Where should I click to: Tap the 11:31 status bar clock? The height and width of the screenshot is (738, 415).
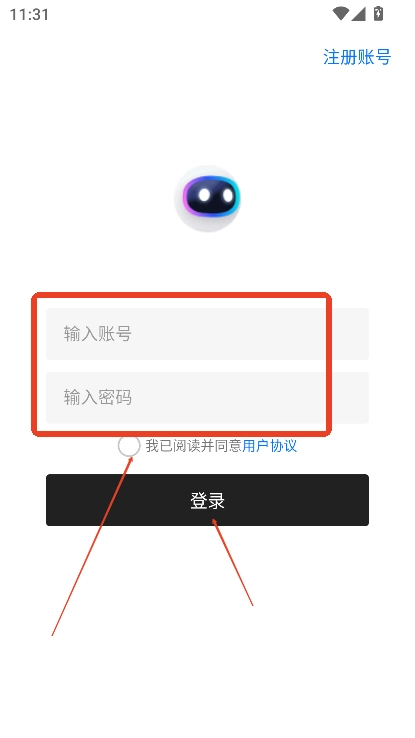coord(29,15)
